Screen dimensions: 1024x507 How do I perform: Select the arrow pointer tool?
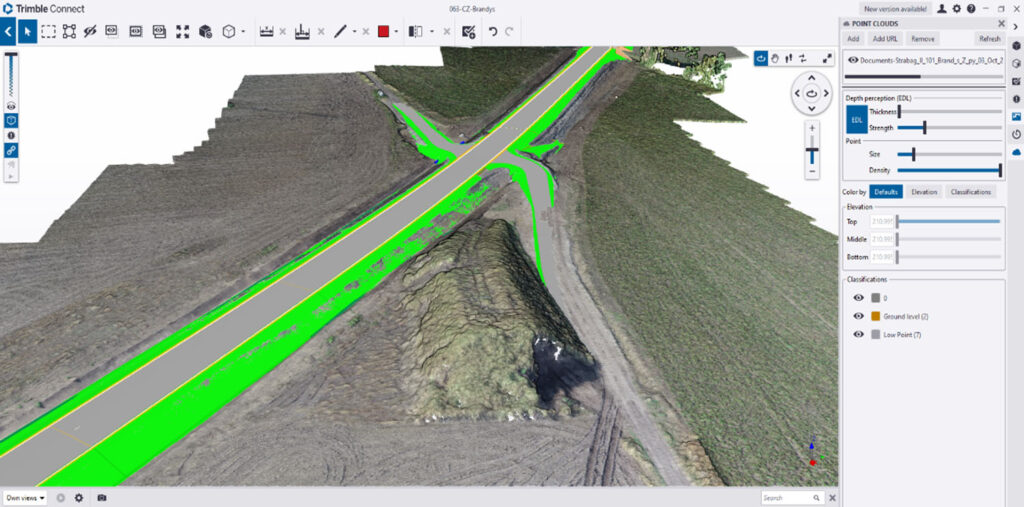tap(28, 31)
